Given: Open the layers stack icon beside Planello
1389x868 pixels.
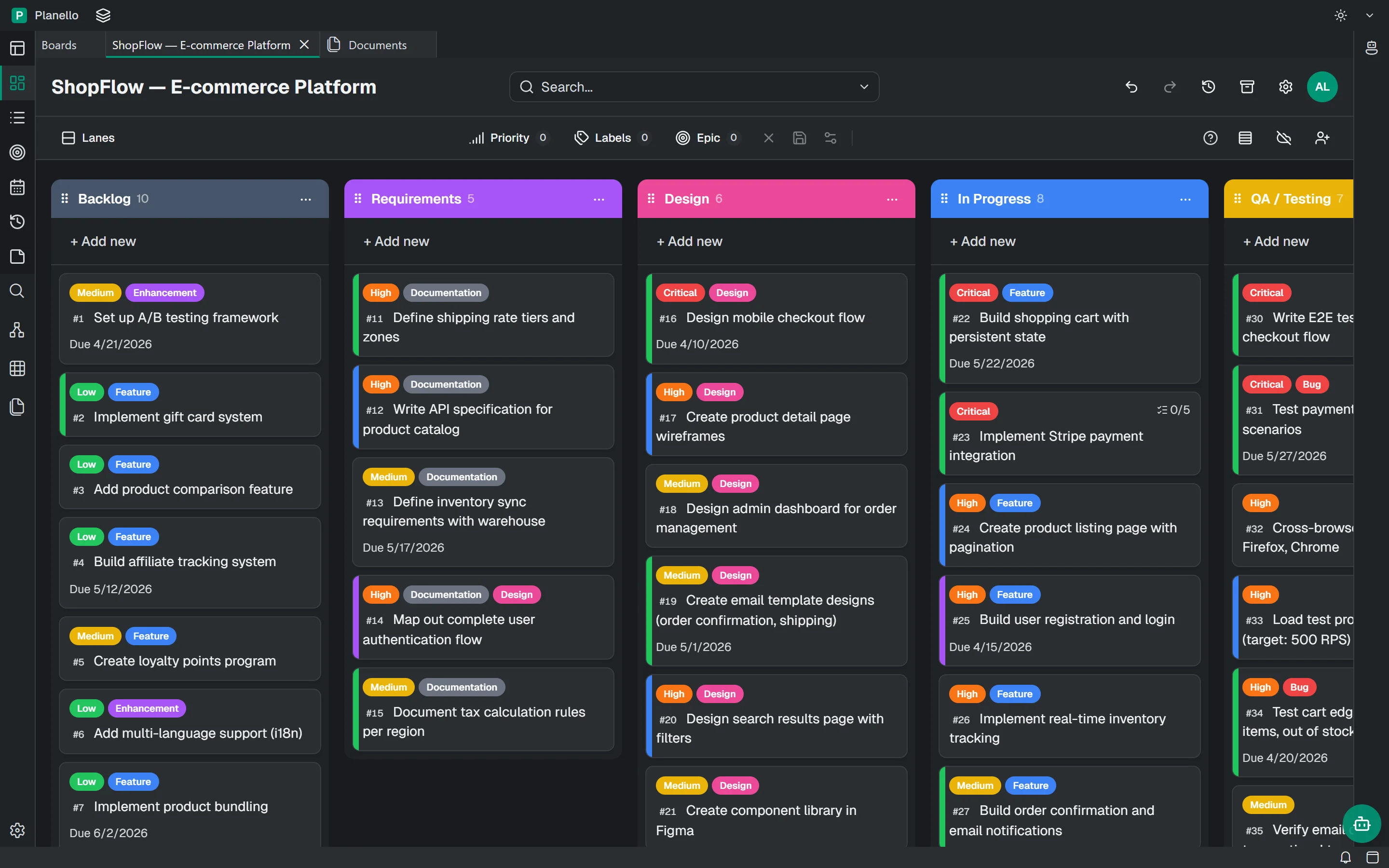Looking at the screenshot, I should point(103,15).
